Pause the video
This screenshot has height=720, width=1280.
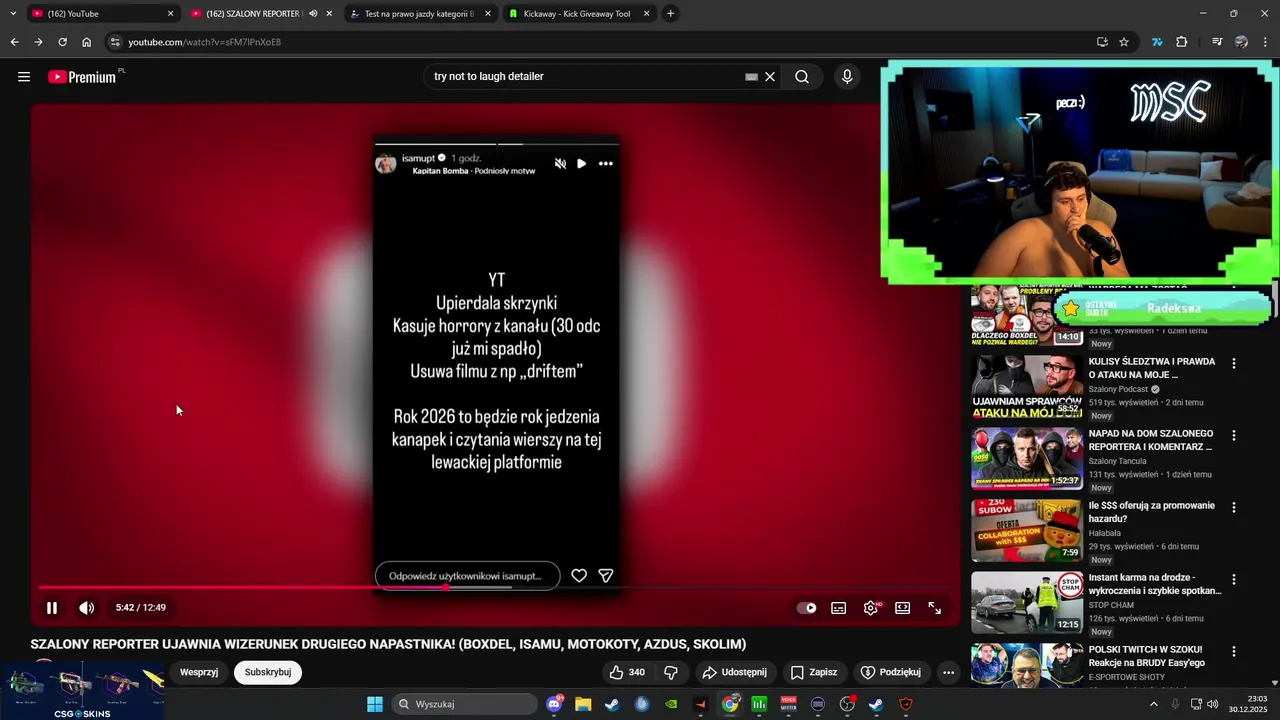[x=52, y=608]
